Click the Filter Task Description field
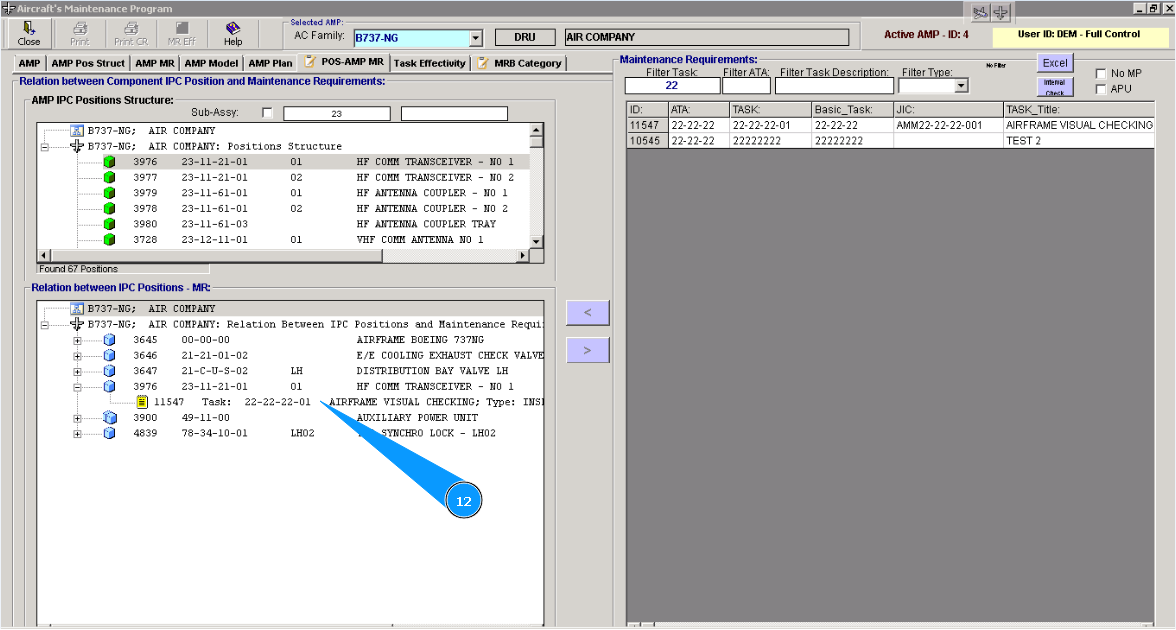Screen dimensions: 1176x630 point(833,86)
